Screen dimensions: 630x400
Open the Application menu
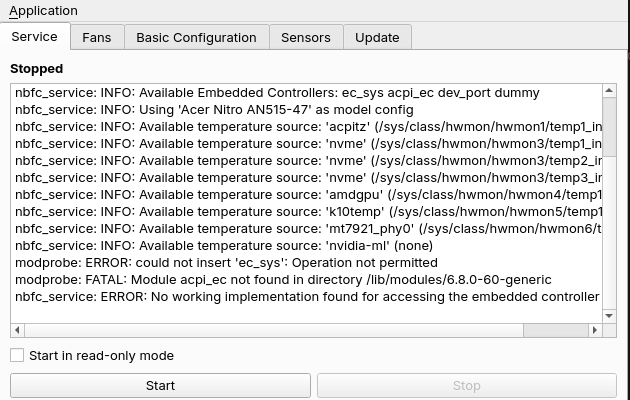click(43, 11)
